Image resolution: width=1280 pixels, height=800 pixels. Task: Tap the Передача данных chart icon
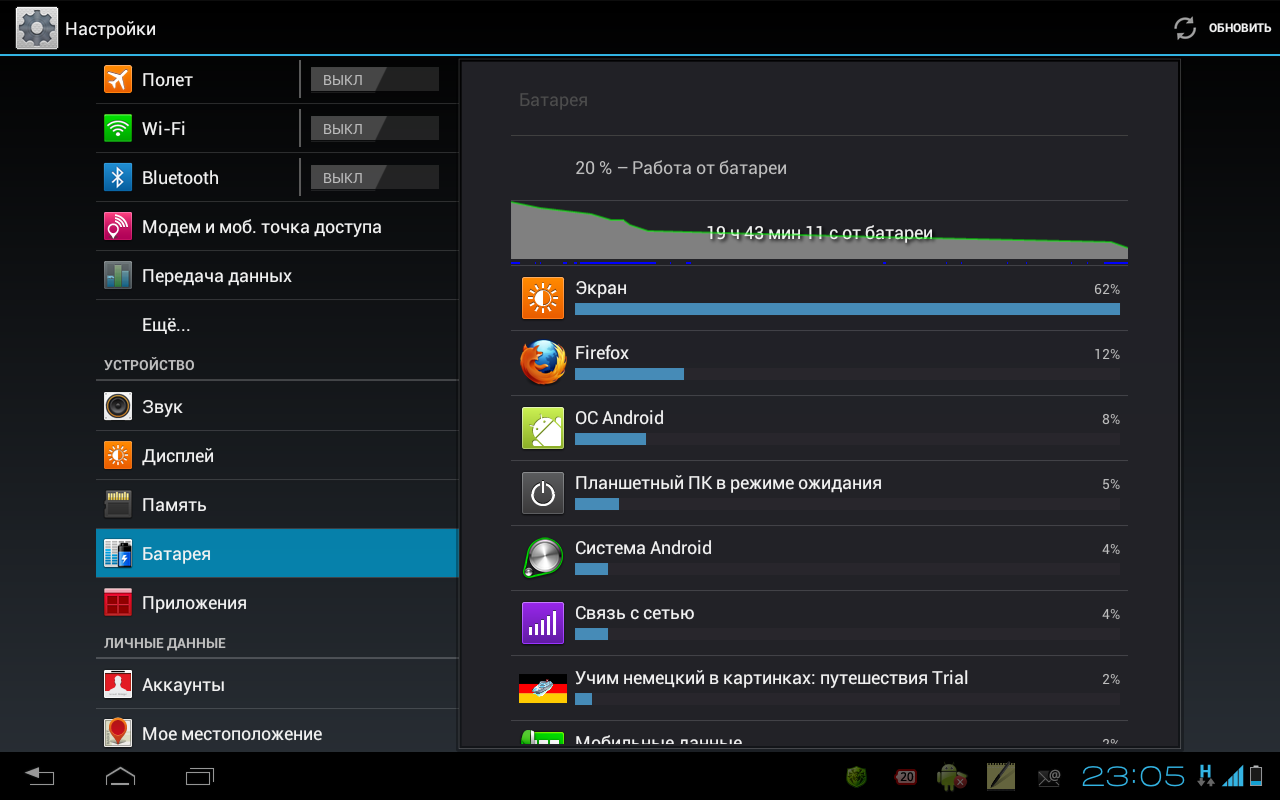[118, 275]
